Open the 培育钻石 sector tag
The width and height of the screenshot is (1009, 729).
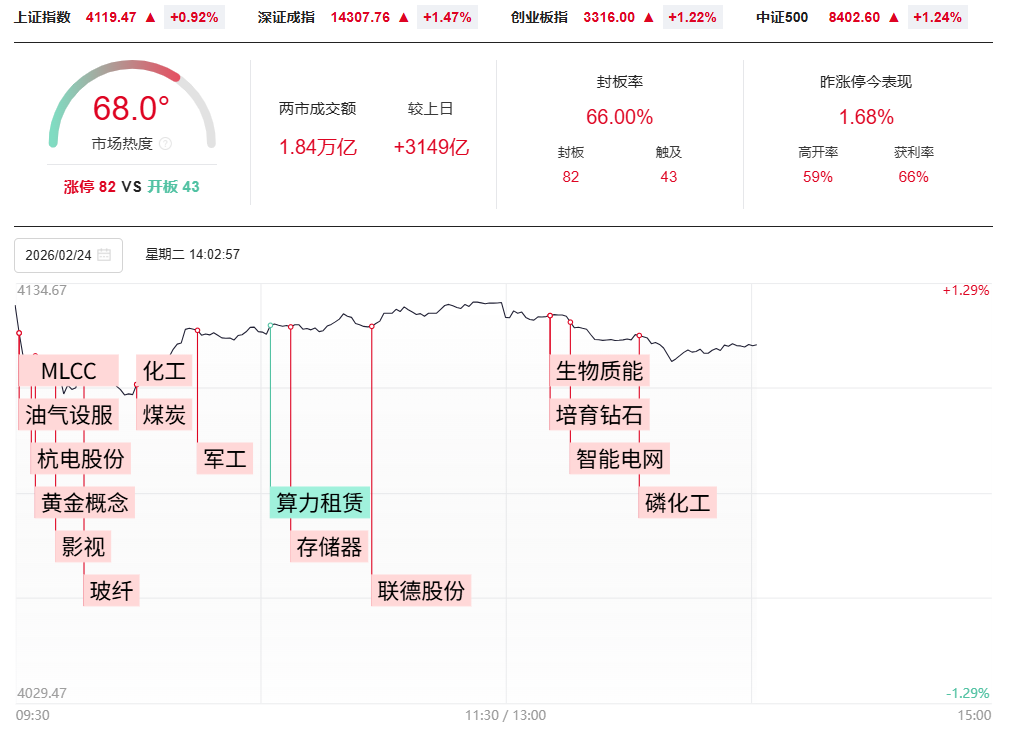click(599, 415)
